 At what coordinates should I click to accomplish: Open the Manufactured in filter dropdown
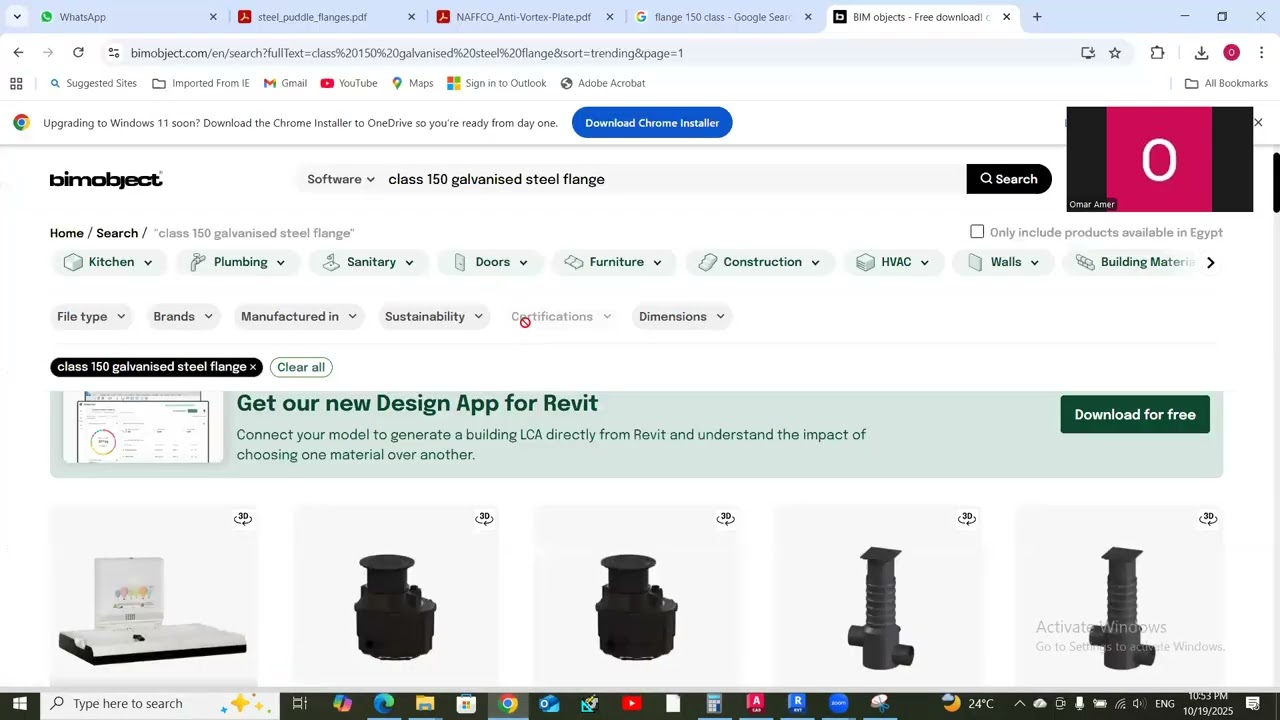[x=299, y=317]
